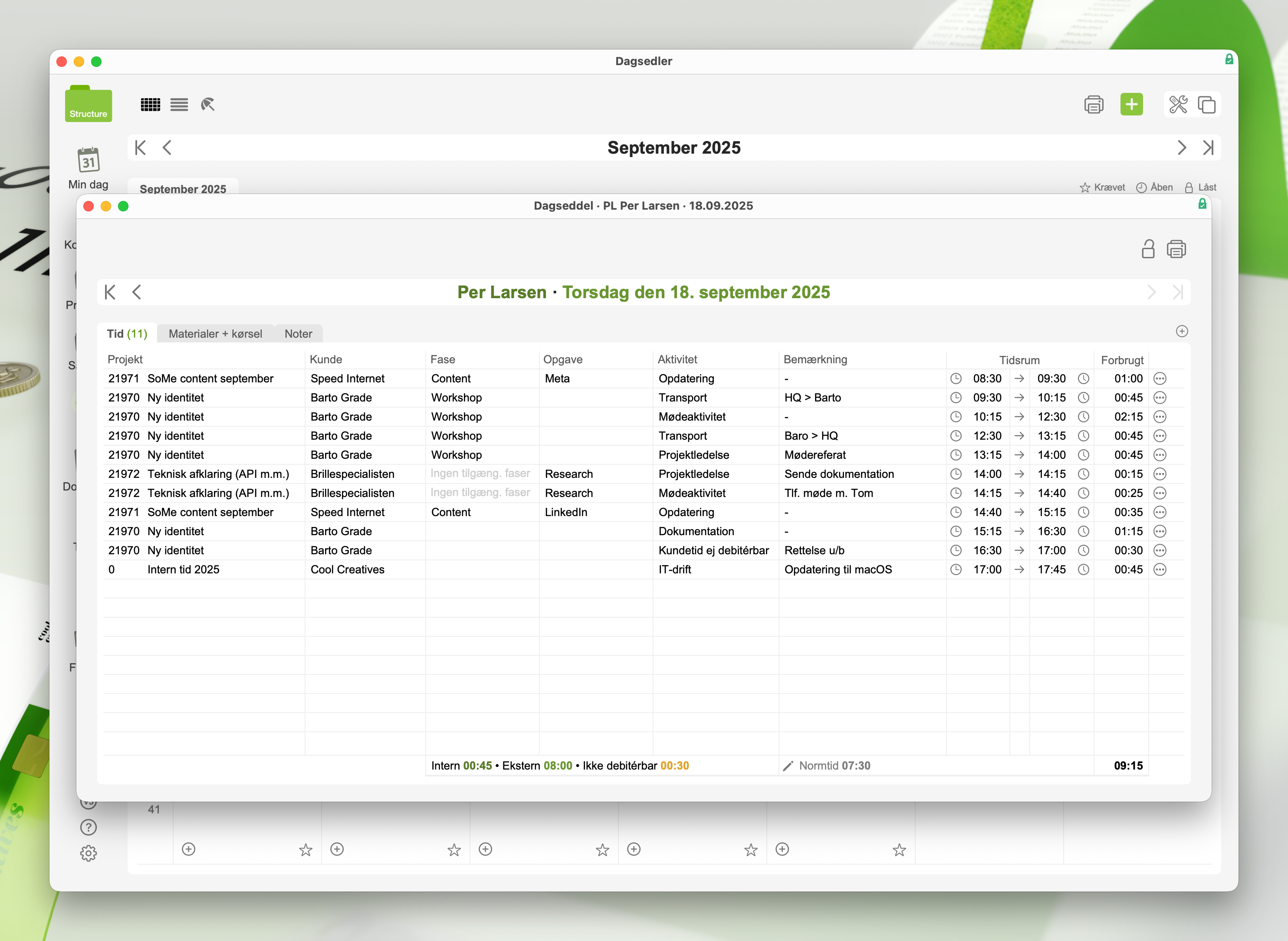Open the Min dag calendar icon
Image resolution: width=1288 pixels, height=941 pixels.
tap(88, 161)
